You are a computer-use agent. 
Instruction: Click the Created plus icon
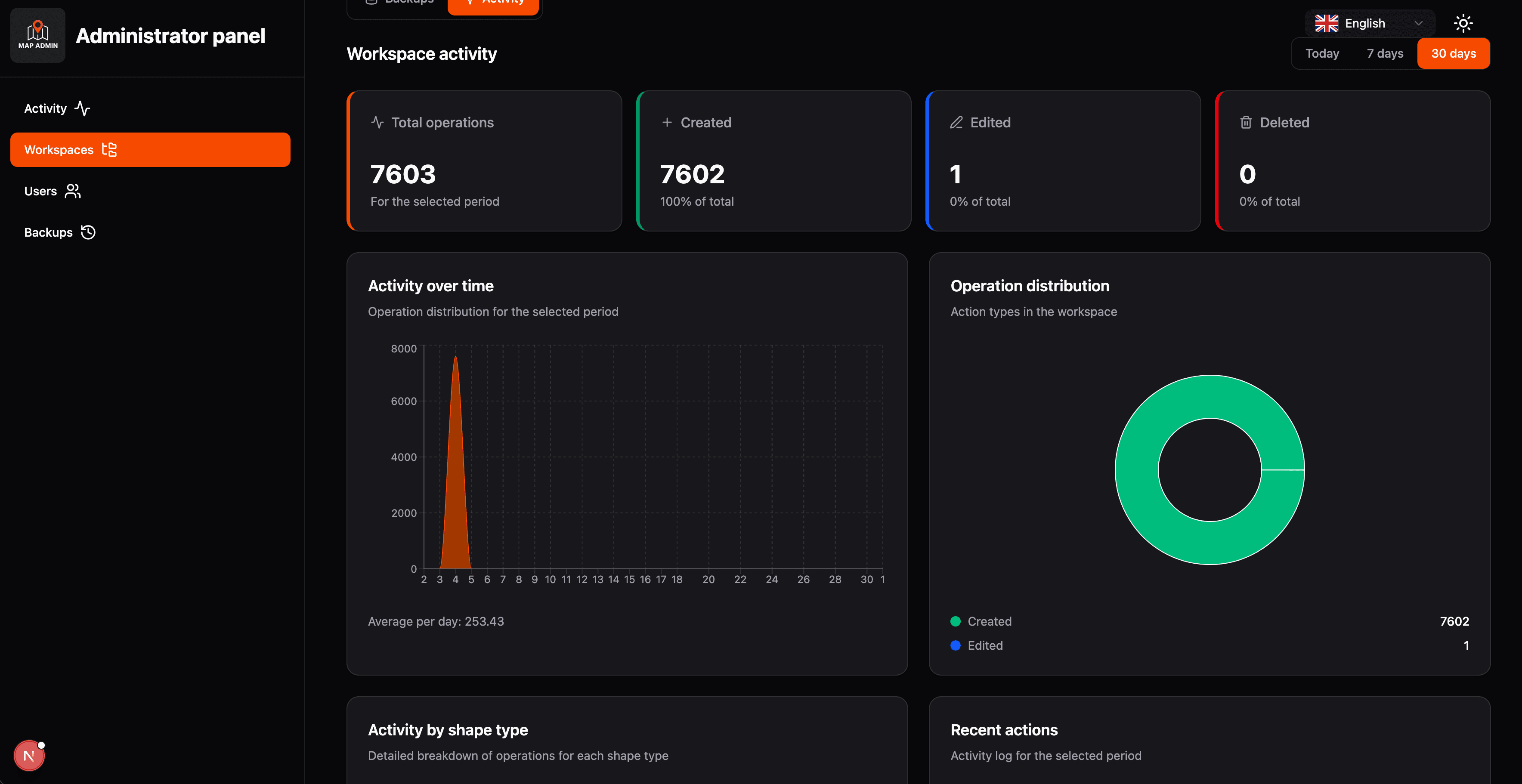pyautogui.click(x=666, y=122)
